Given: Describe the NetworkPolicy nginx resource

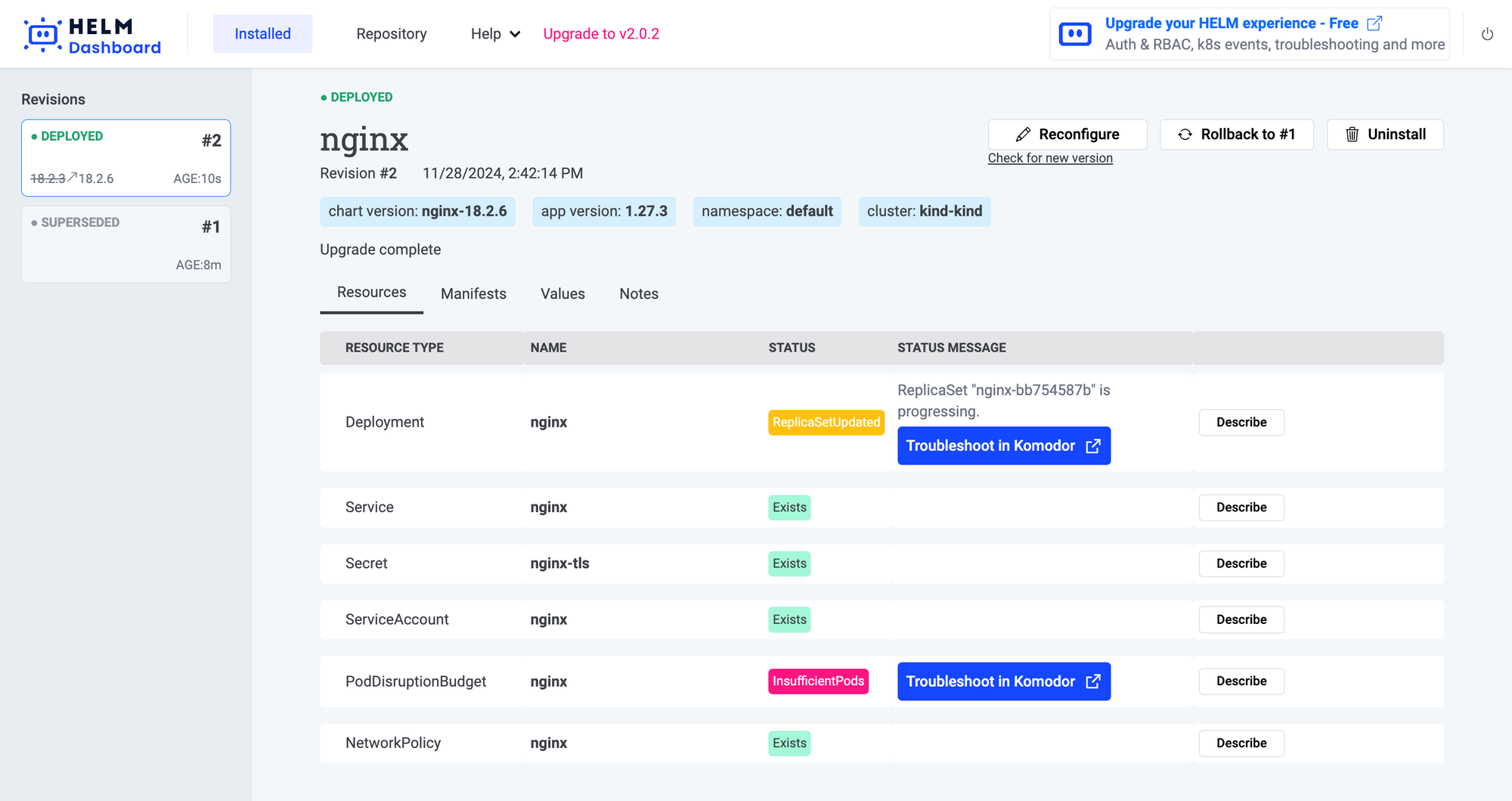Looking at the screenshot, I should click(1241, 744).
